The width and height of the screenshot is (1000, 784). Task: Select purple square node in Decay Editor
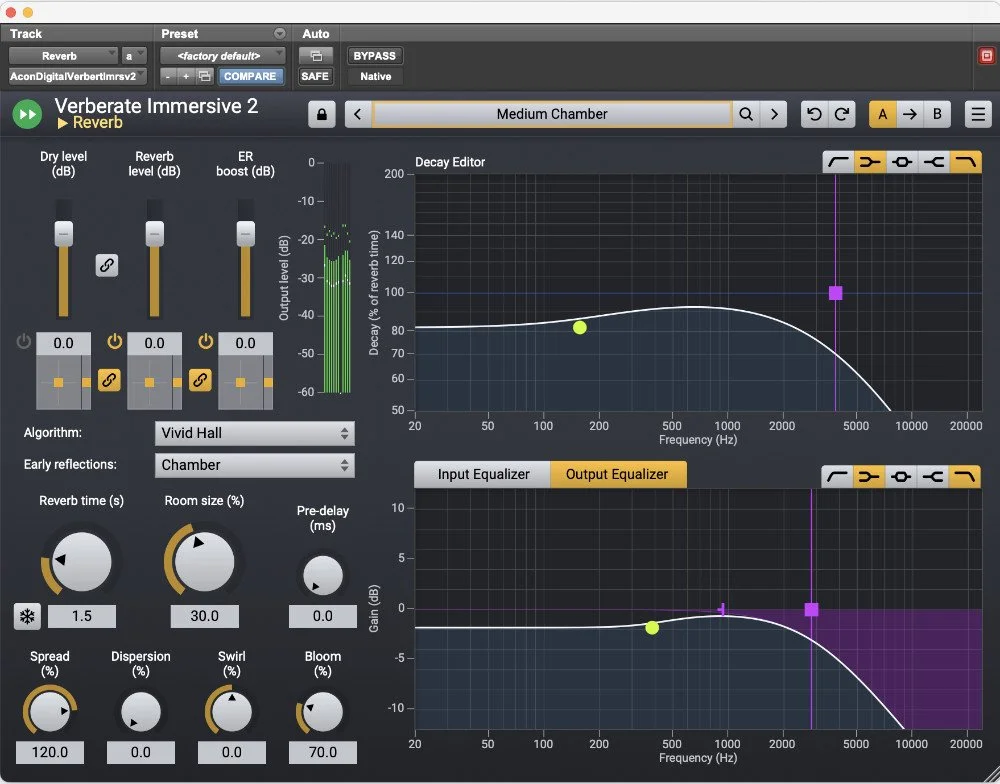click(835, 293)
